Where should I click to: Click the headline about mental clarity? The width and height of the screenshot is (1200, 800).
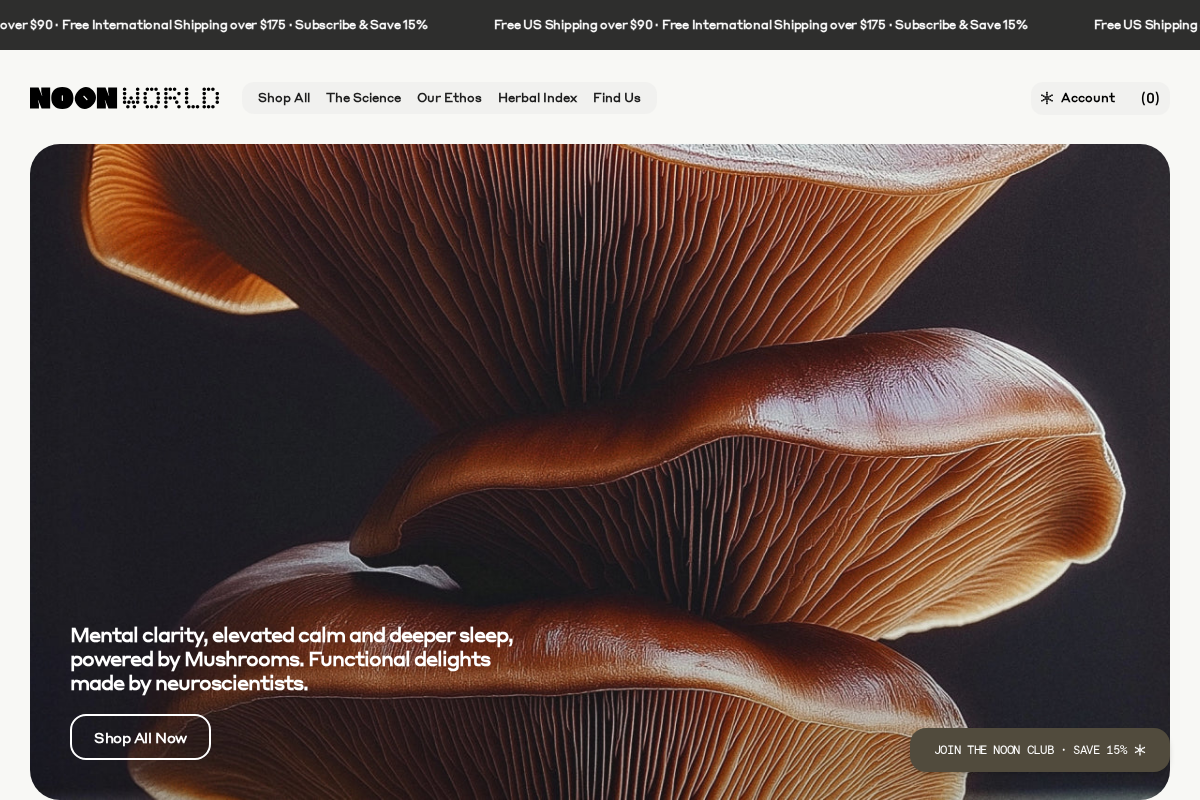[x=291, y=659]
